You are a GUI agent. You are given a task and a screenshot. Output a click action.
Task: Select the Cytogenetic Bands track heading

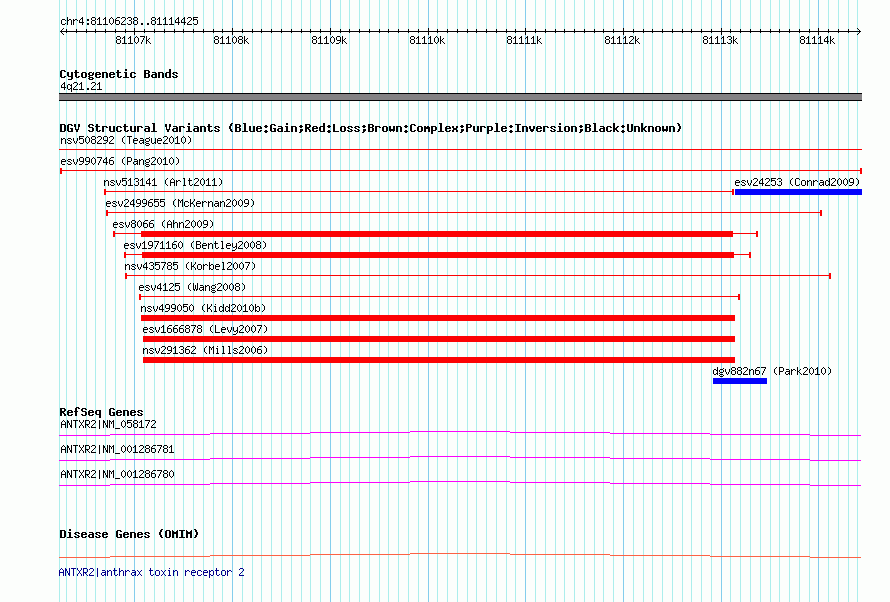coord(119,74)
